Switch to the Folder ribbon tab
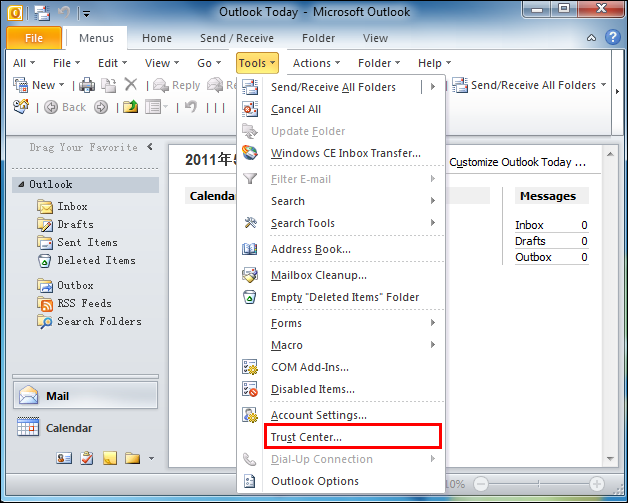The width and height of the screenshot is (628, 503). pyautogui.click(x=318, y=38)
